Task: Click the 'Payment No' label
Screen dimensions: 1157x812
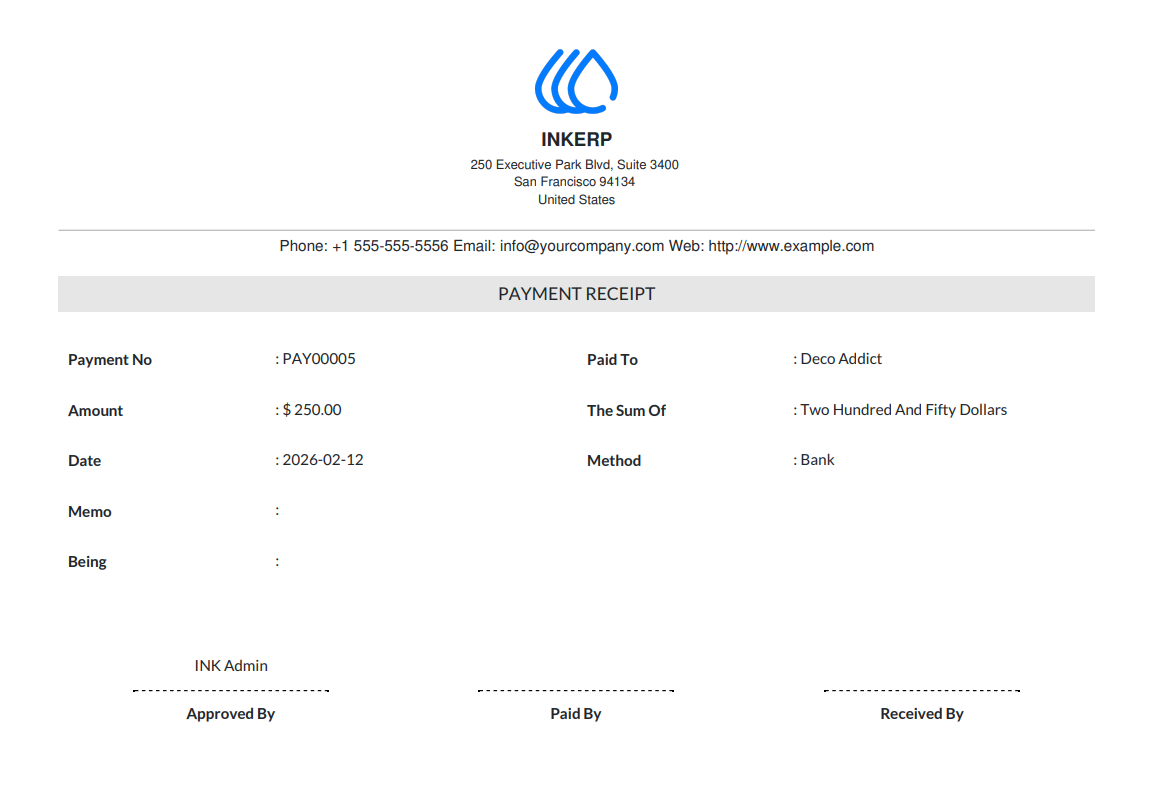Action: pos(110,359)
